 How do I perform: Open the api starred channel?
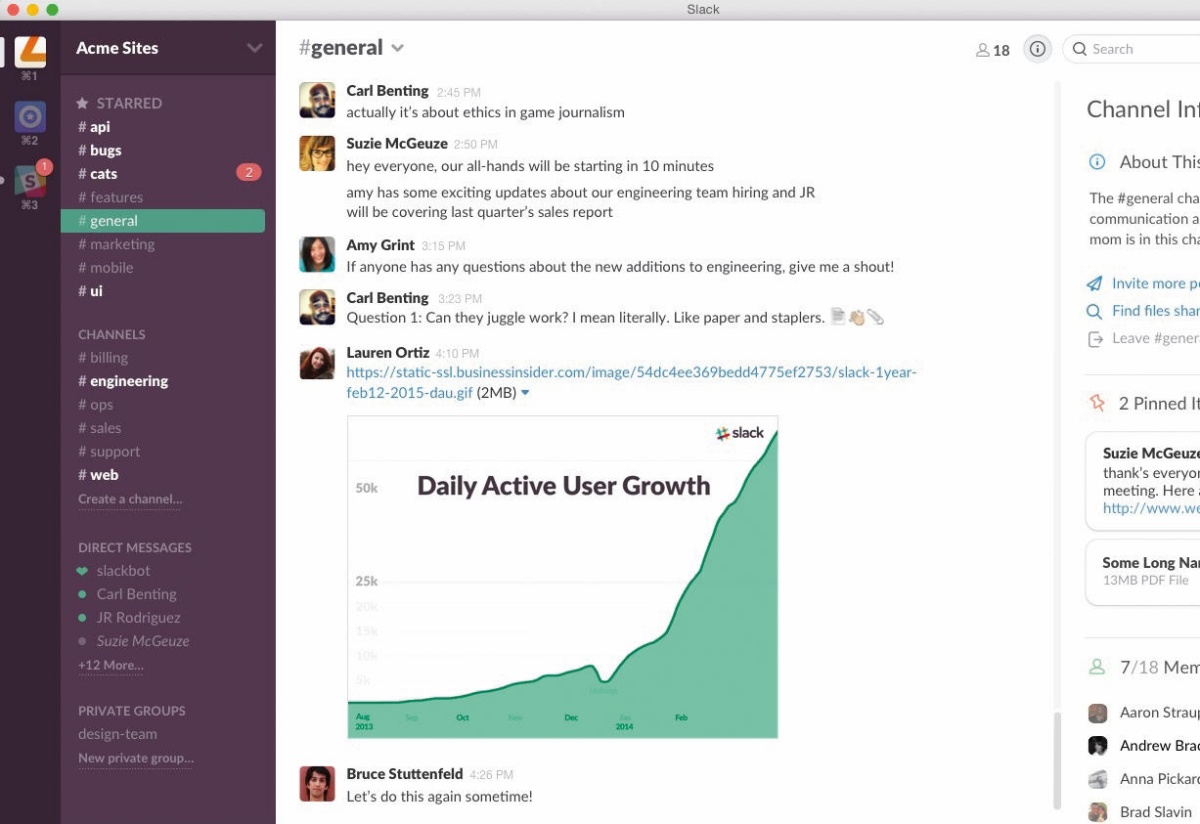[x=94, y=127]
